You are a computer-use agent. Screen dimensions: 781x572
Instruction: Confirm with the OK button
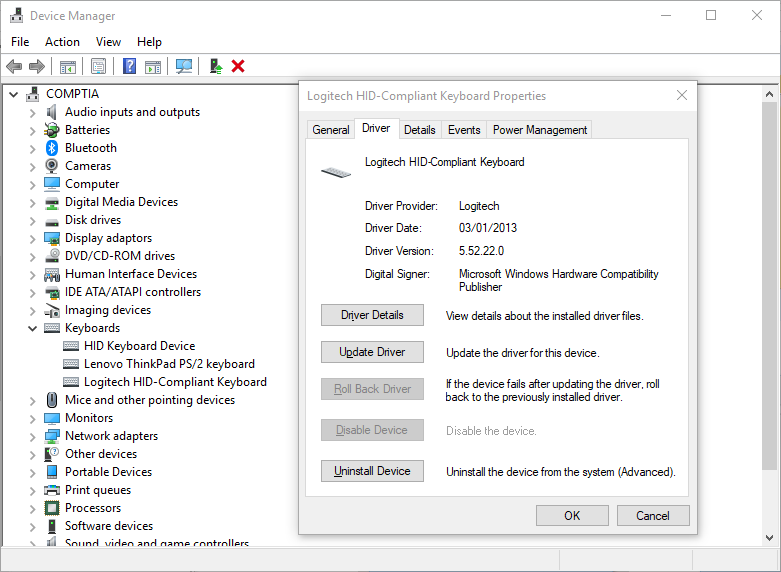coord(572,516)
